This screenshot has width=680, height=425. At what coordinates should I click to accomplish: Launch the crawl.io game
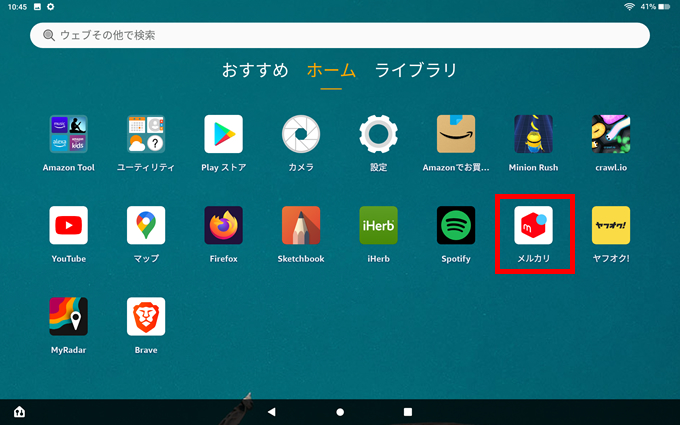coord(611,134)
